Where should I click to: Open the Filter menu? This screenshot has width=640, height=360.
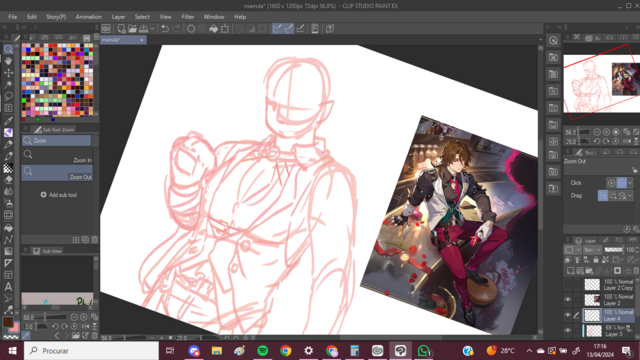pyautogui.click(x=188, y=17)
